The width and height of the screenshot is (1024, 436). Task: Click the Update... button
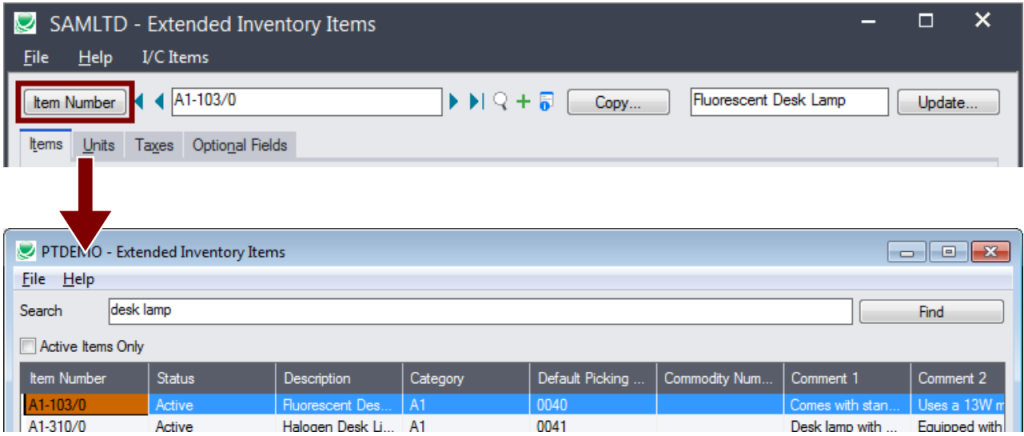[x=948, y=102]
